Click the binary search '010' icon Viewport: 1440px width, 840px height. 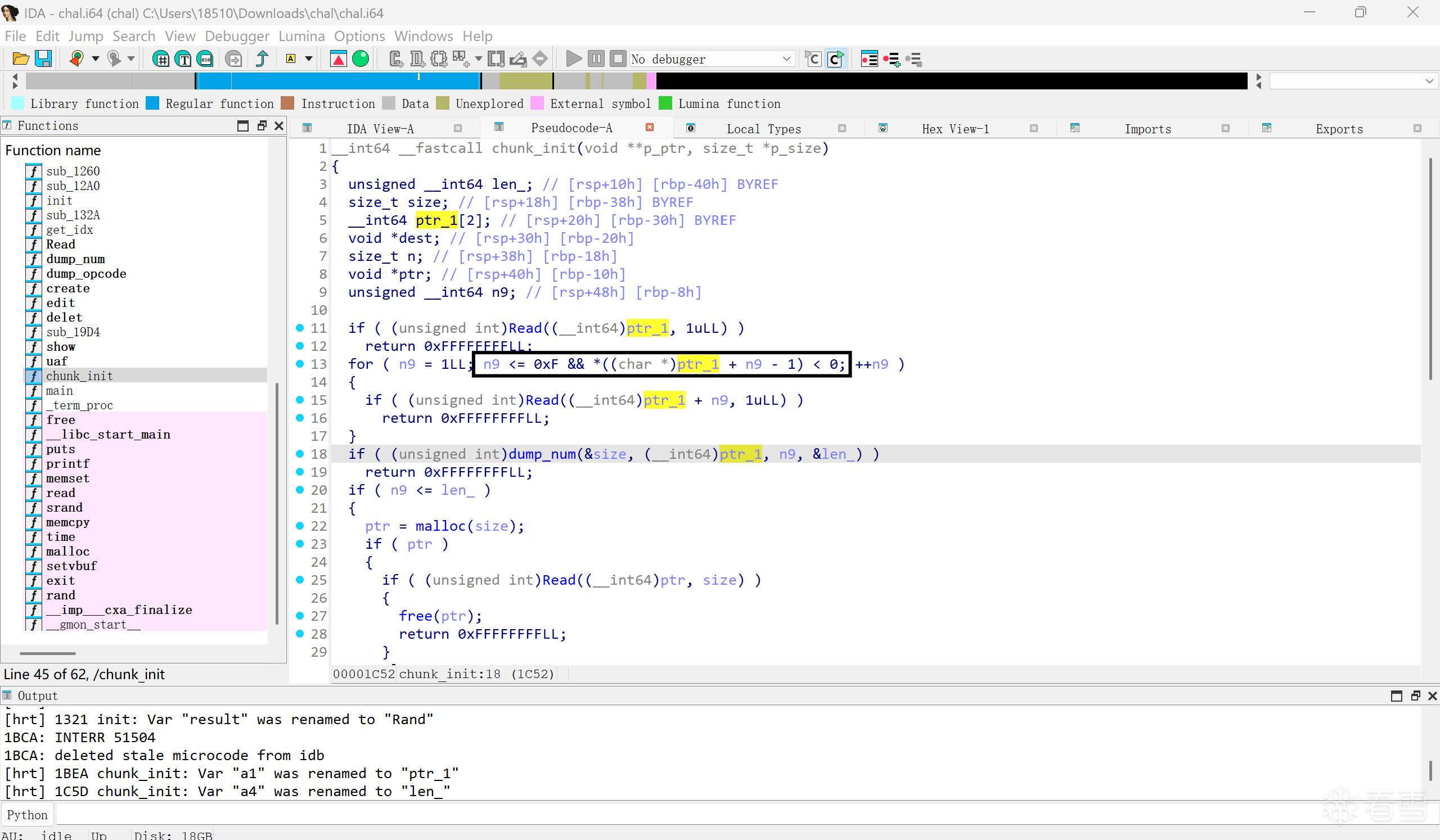tap(205, 59)
